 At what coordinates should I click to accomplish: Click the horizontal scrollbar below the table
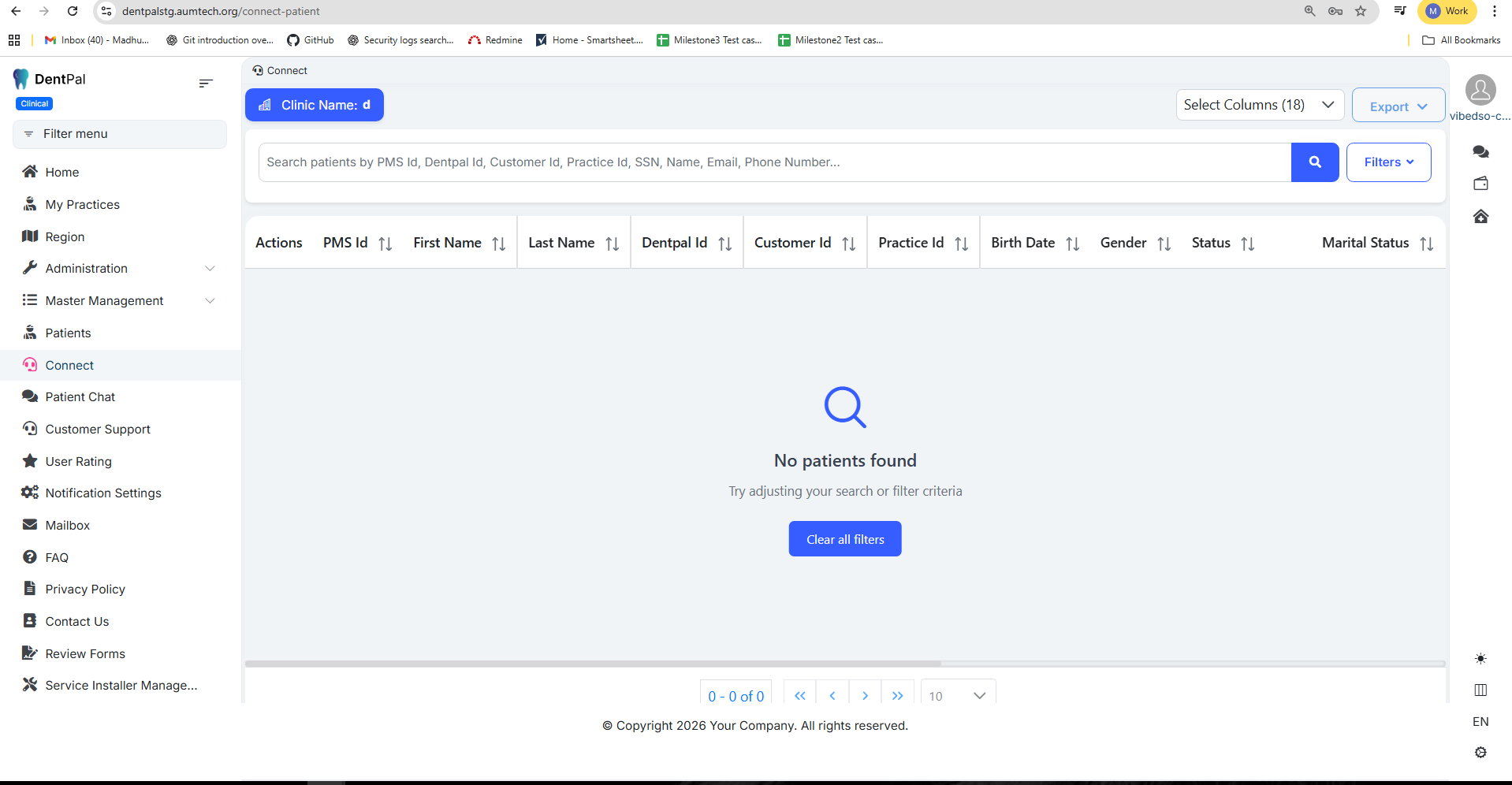coord(593,664)
